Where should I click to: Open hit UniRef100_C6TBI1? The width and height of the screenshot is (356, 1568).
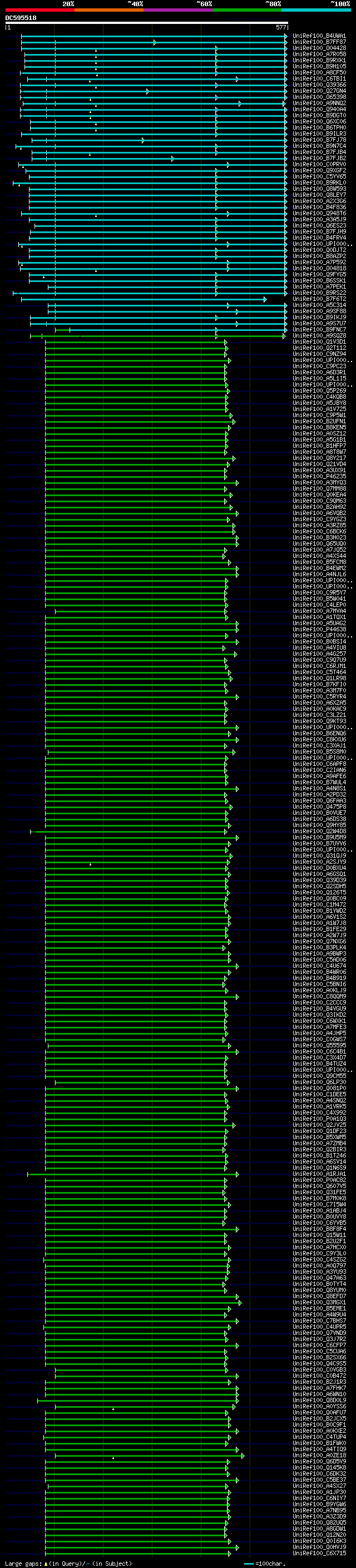click(x=319, y=78)
